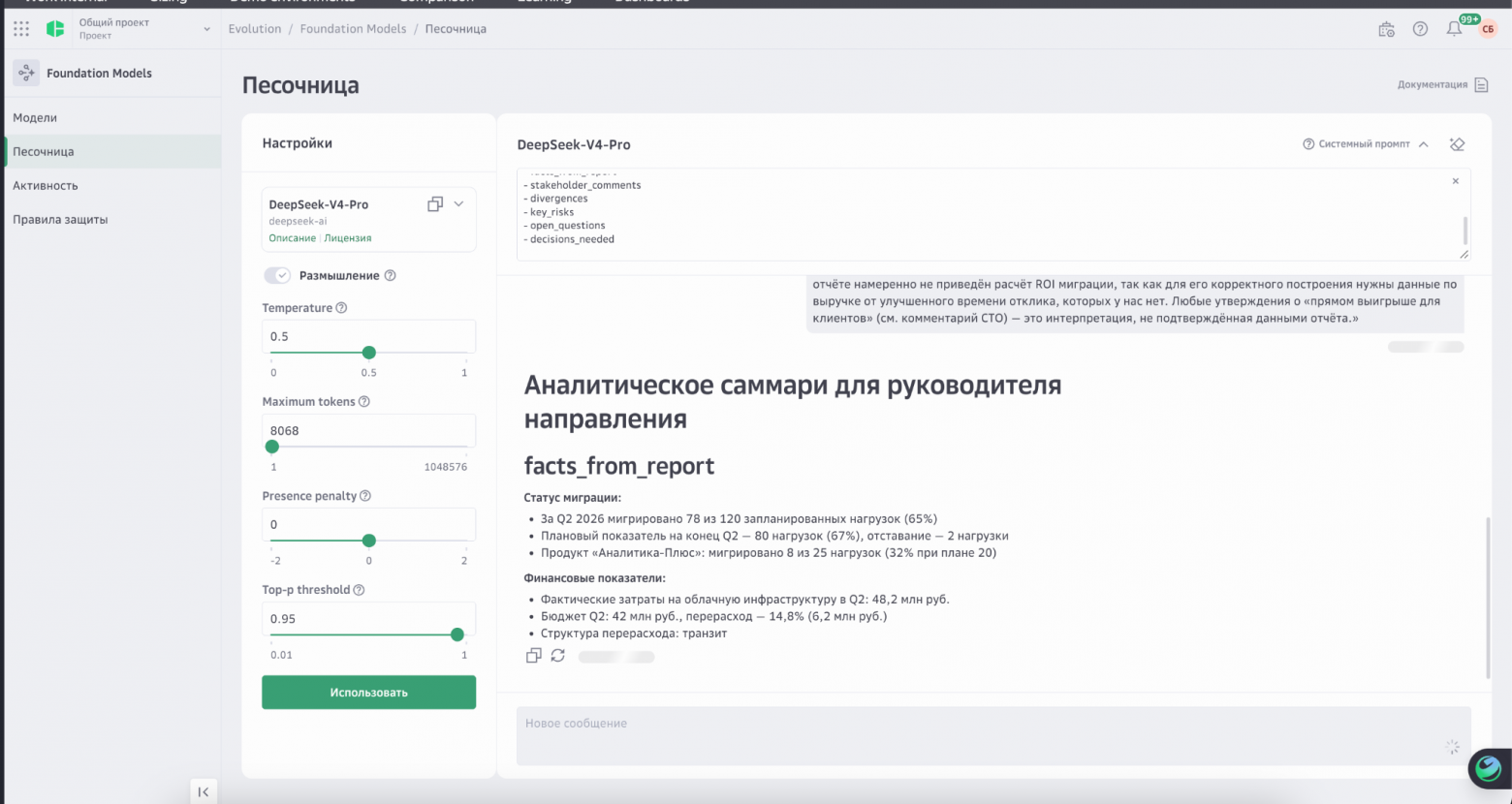1512x804 pixels.
Task: Click the Presence penalty slider handle
Action: 368,541
